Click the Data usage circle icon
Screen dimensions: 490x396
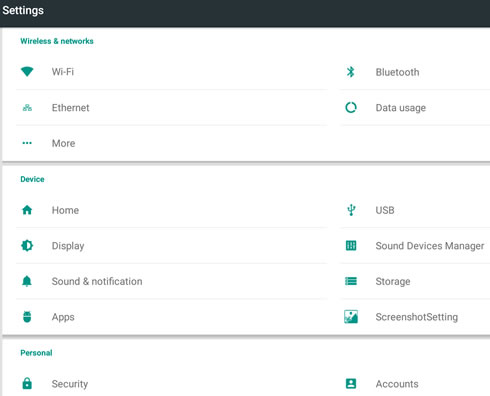point(351,108)
